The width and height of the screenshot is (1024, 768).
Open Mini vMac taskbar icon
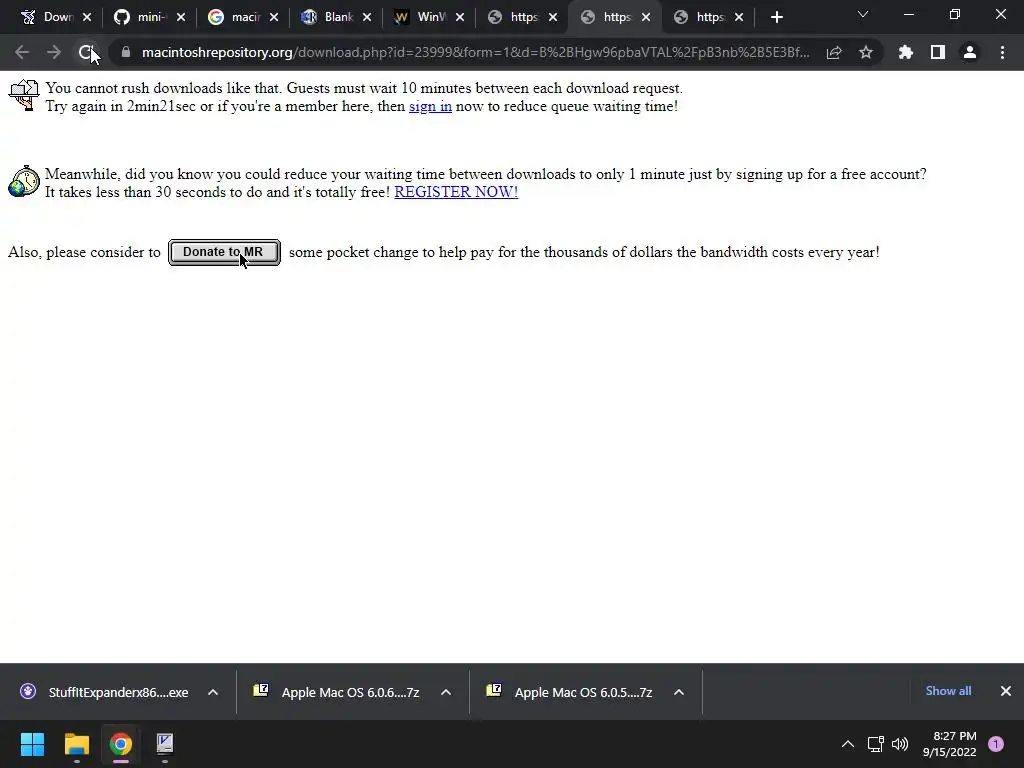tap(165, 744)
